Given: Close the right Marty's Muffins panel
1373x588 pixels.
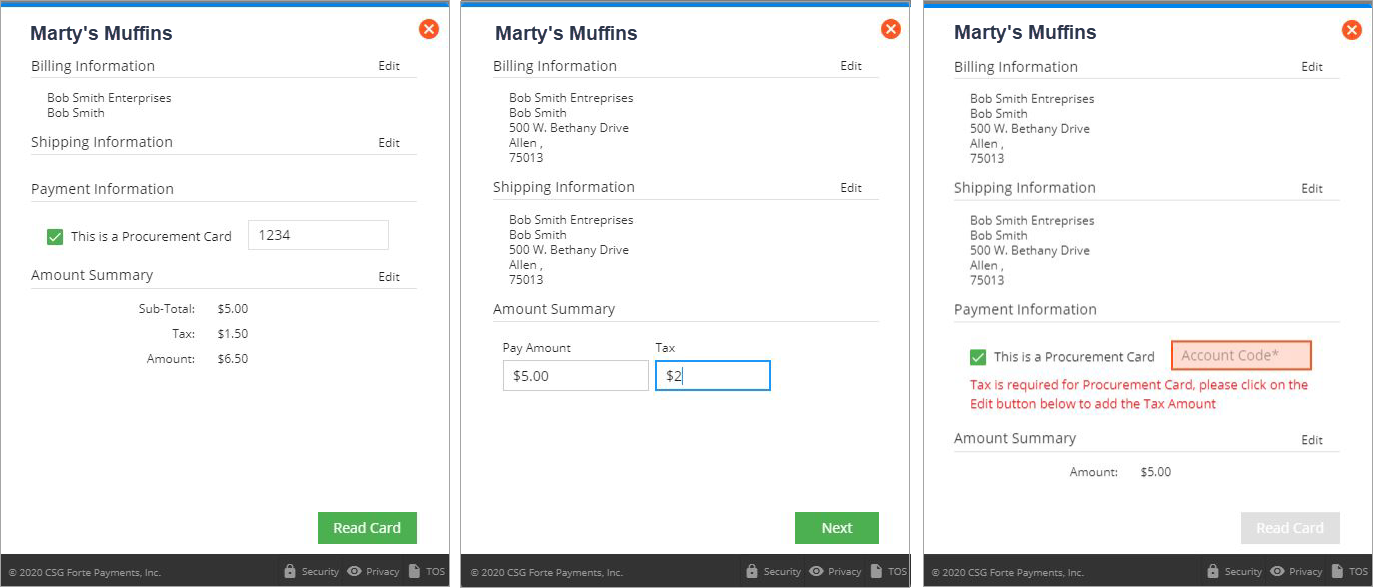Looking at the screenshot, I should point(1352,30).
